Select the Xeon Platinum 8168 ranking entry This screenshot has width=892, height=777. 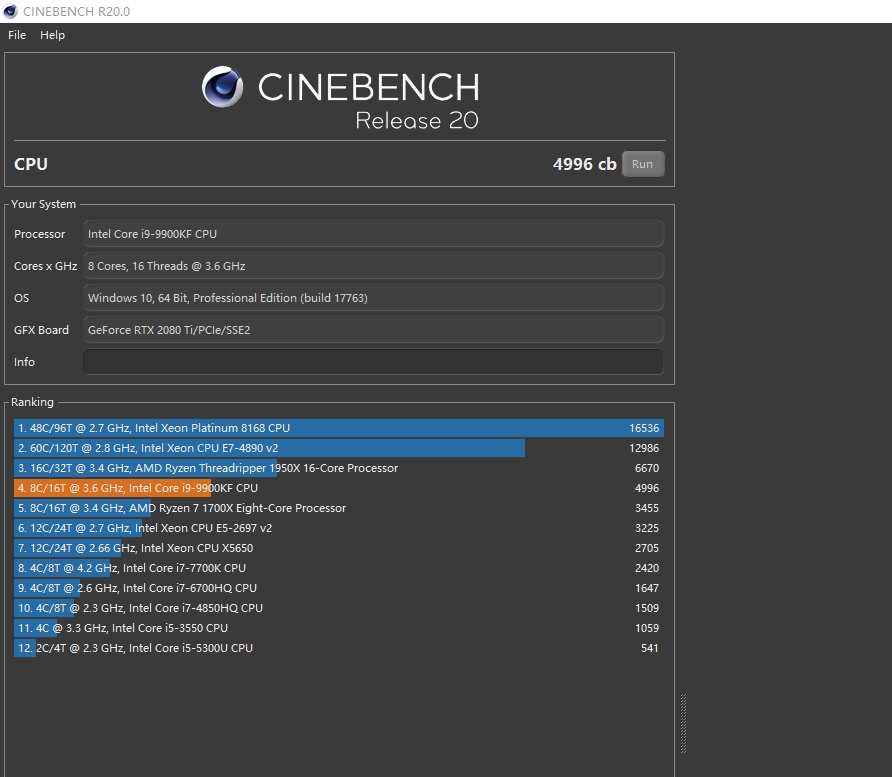pos(338,428)
